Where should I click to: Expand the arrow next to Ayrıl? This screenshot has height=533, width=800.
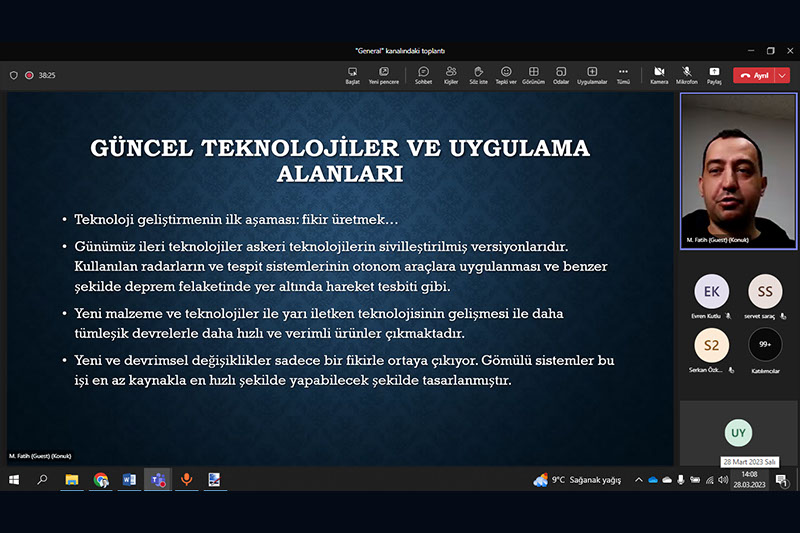coord(783,75)
